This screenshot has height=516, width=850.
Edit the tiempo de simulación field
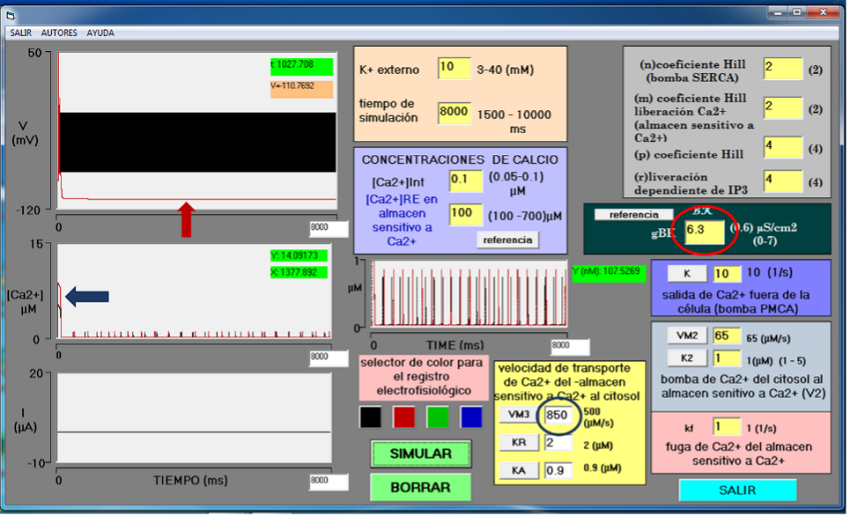pos(453,112)
